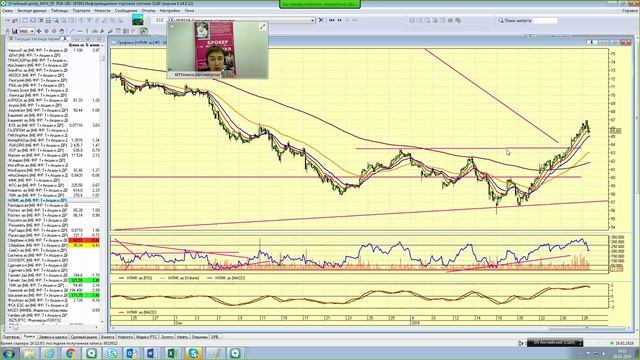The height and width of the screenshot is (360, 640).
Task: Open the Настройки menu
Action: [169, 11]
